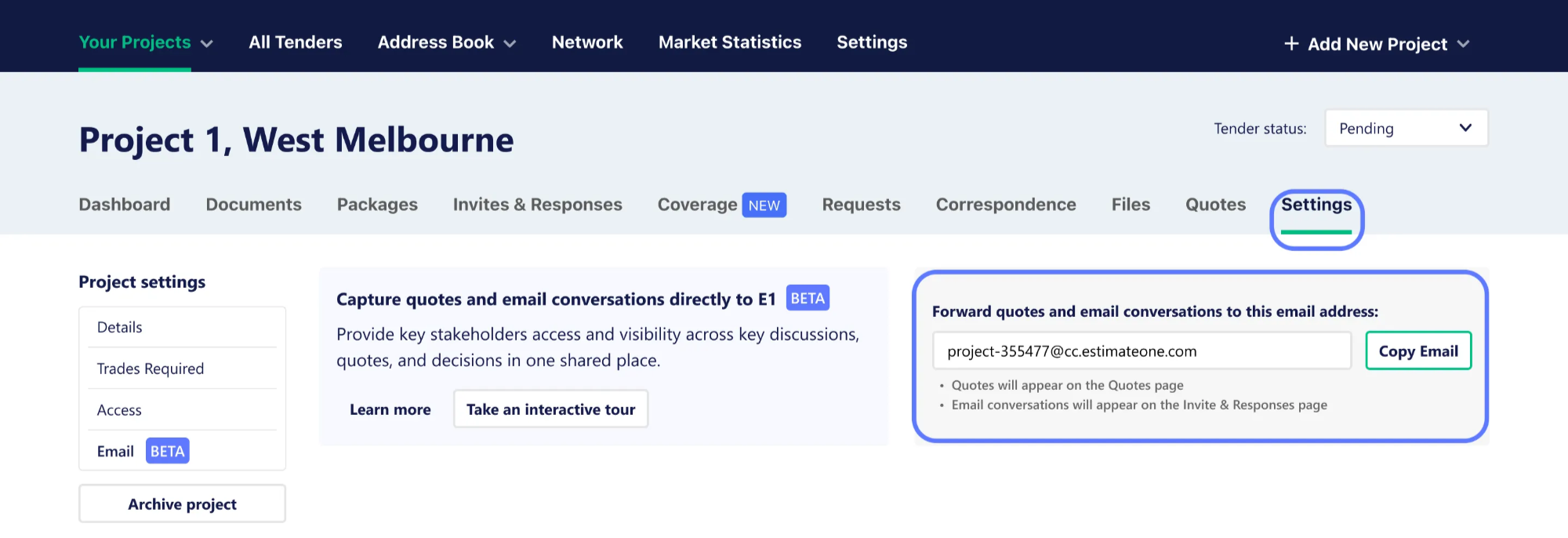This screenshot has height=538, width=1568.
Task: Expand the Your Projects chevron
Action: pos(207,44)
